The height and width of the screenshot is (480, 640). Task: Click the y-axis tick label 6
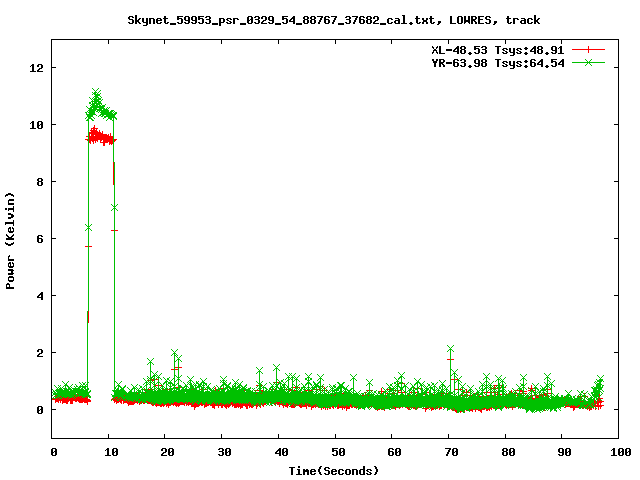pyautogui.click(x=40, y=239)
